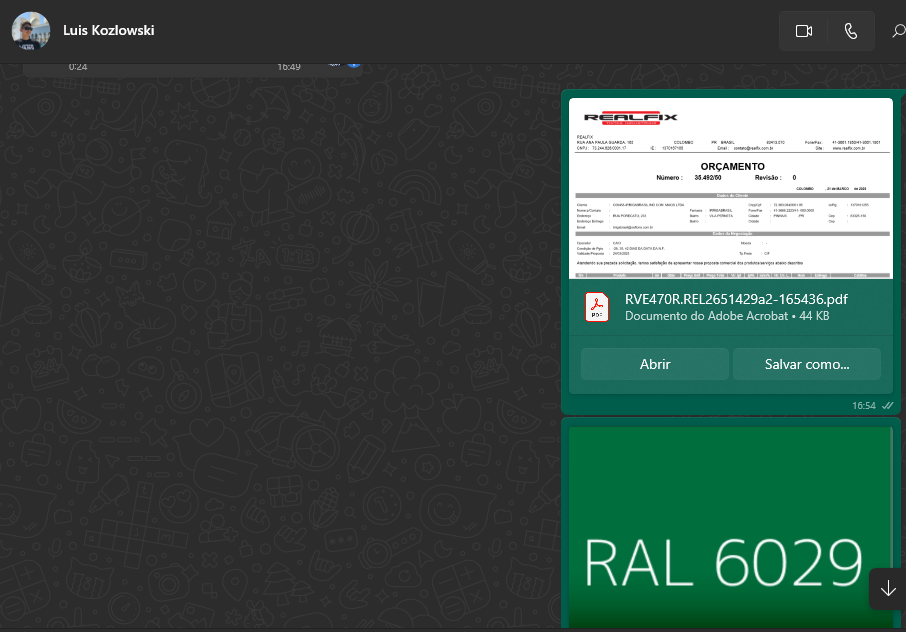This screenshot has height=632, width=906.
Task: Open contact info via Luis Kozlowski name
Action: [108, 31]
